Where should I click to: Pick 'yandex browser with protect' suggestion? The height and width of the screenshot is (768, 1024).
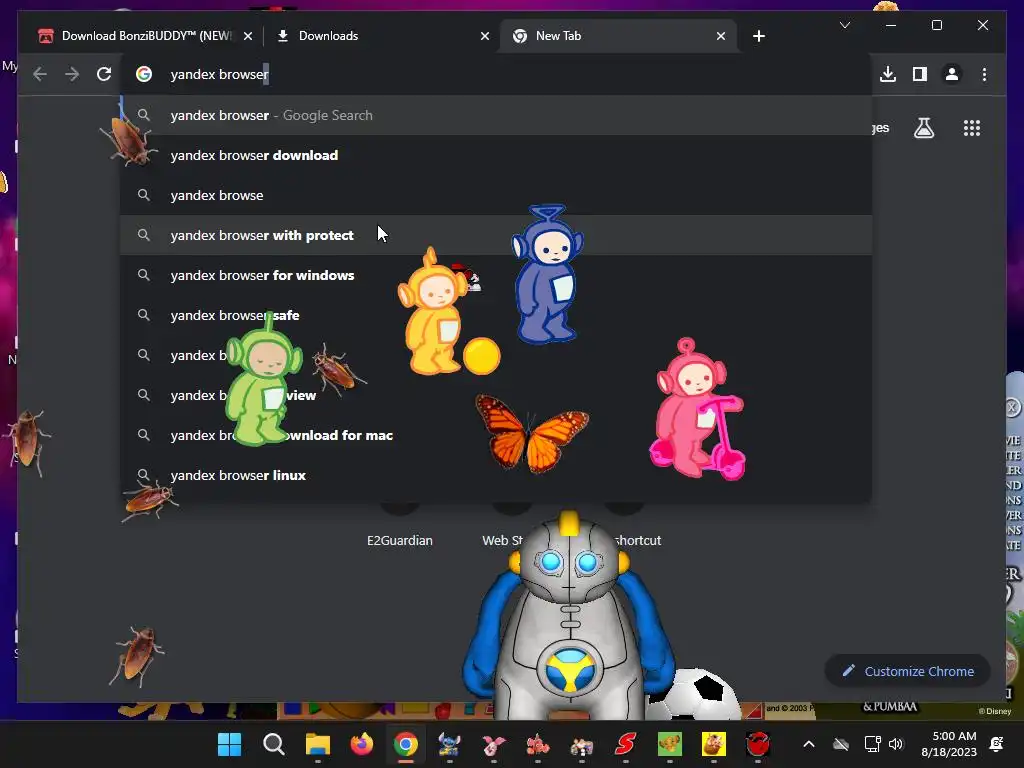click(496, 235)
